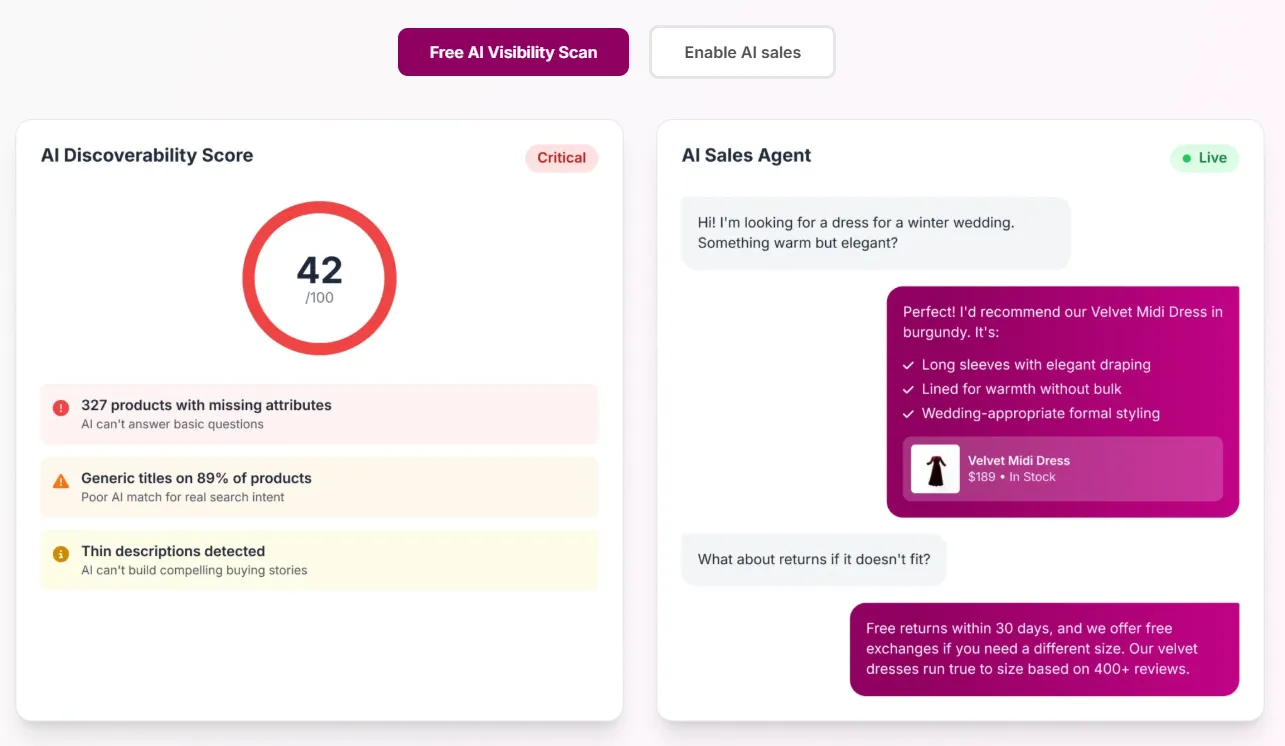Select the Velvet Midi Dress product card

click(1062, 469)
